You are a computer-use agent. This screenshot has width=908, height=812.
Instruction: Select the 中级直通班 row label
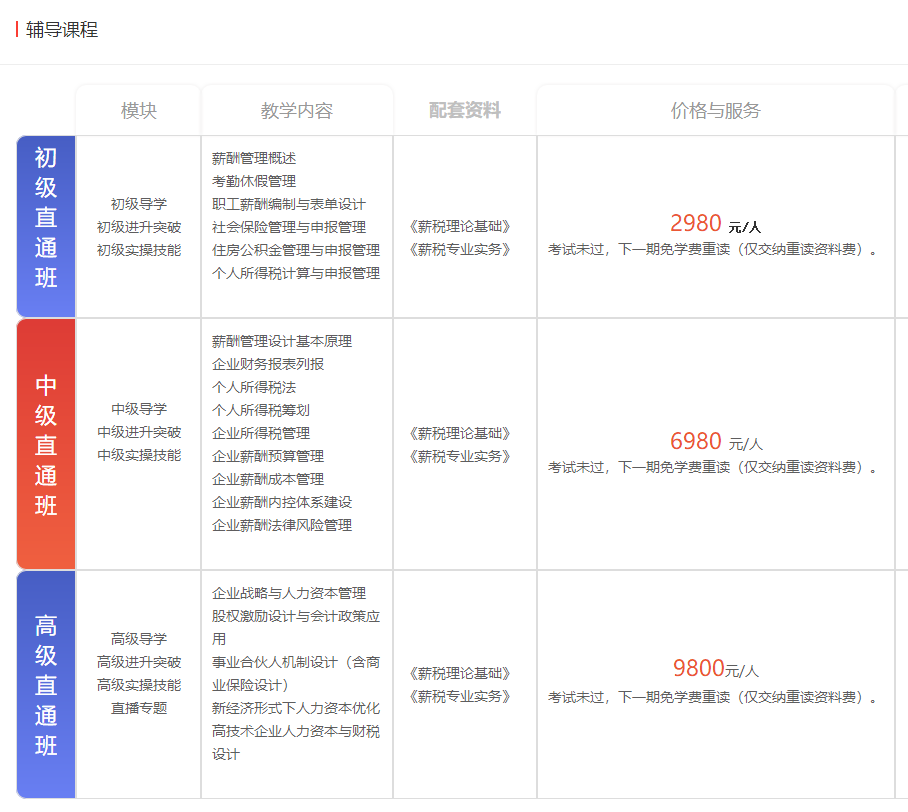click(x=46, y=444)
